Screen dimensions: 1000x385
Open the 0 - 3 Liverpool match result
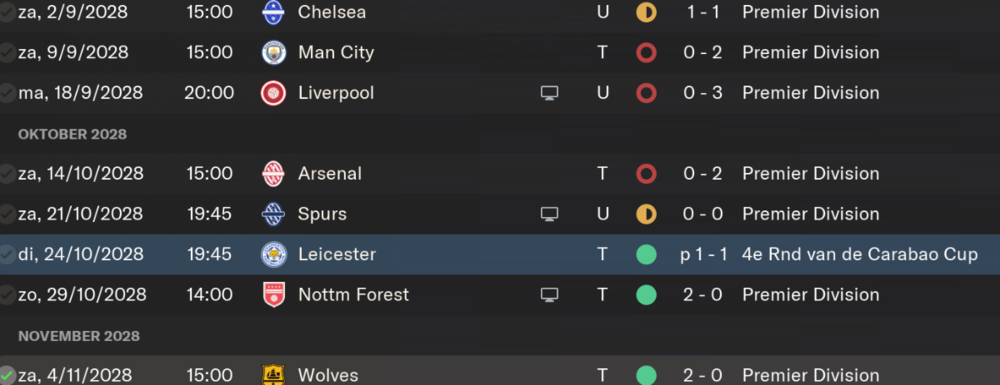(703, 93)
